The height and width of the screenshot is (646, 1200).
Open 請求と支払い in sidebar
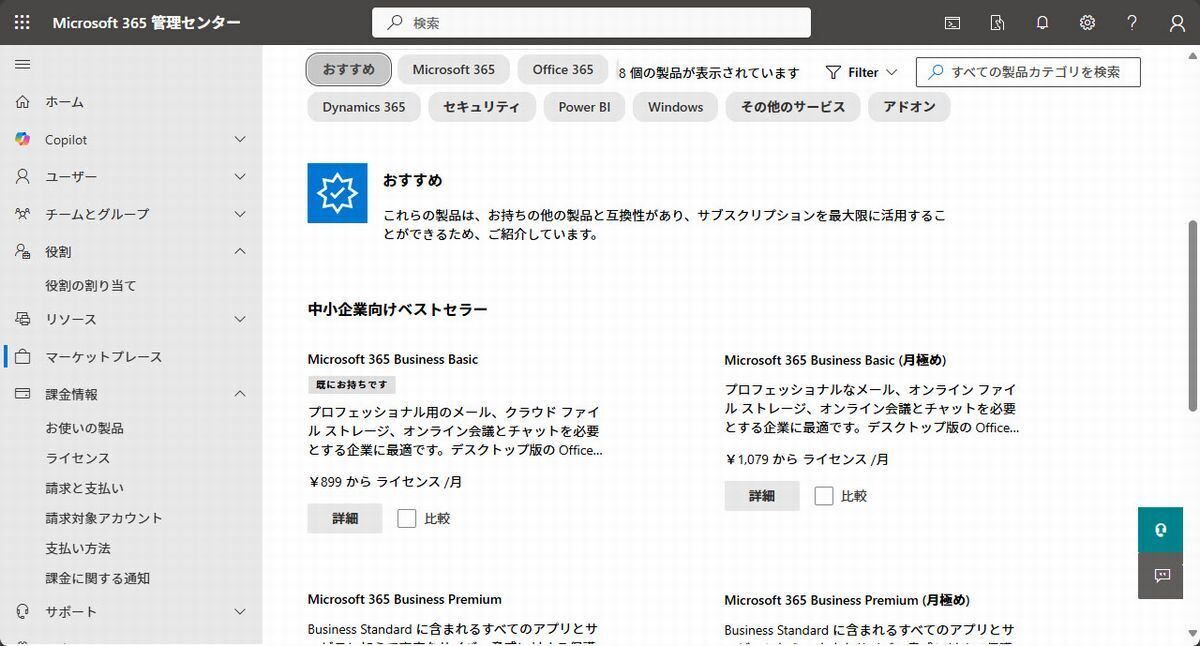point(85,488)
